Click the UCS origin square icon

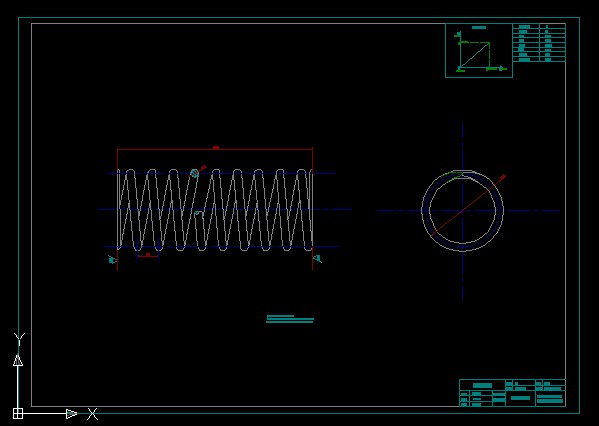[18, 413]
